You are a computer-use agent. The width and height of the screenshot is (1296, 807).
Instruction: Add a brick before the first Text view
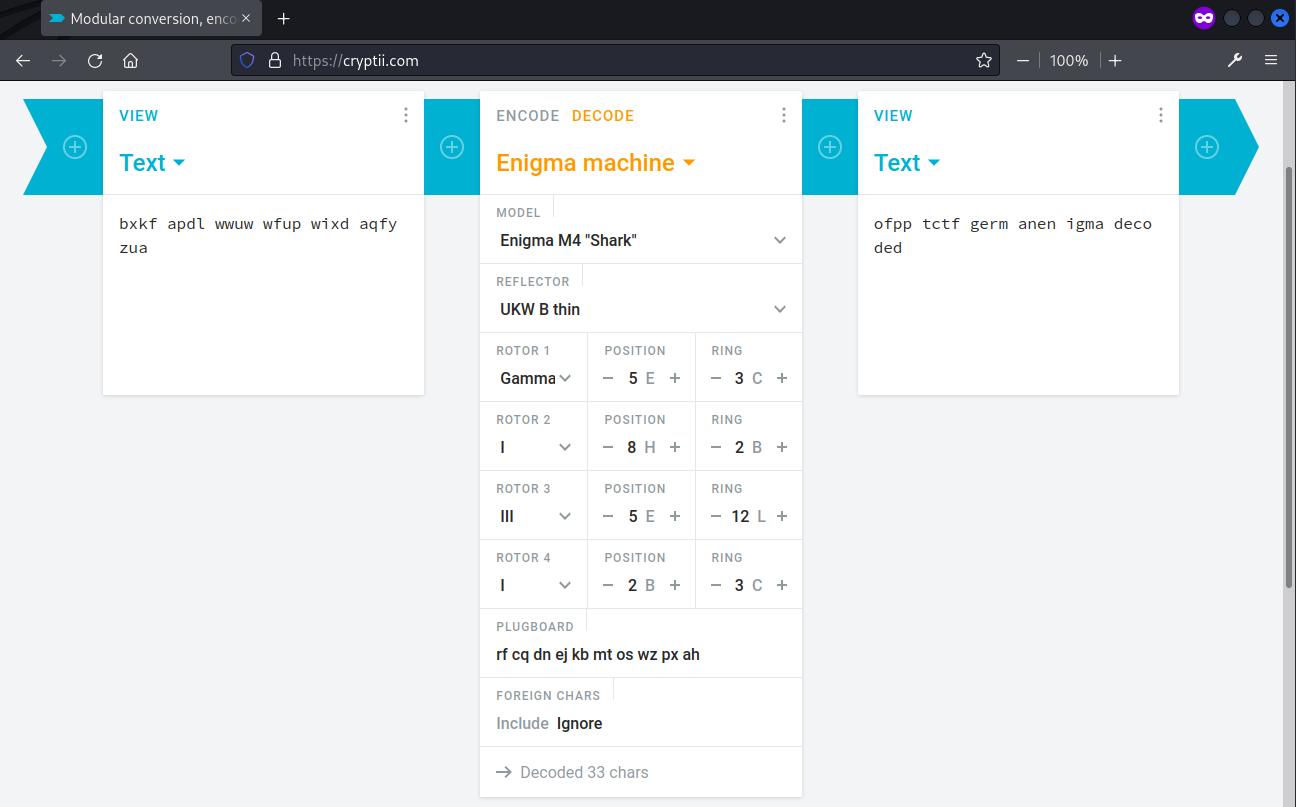(x=75, y=147)
